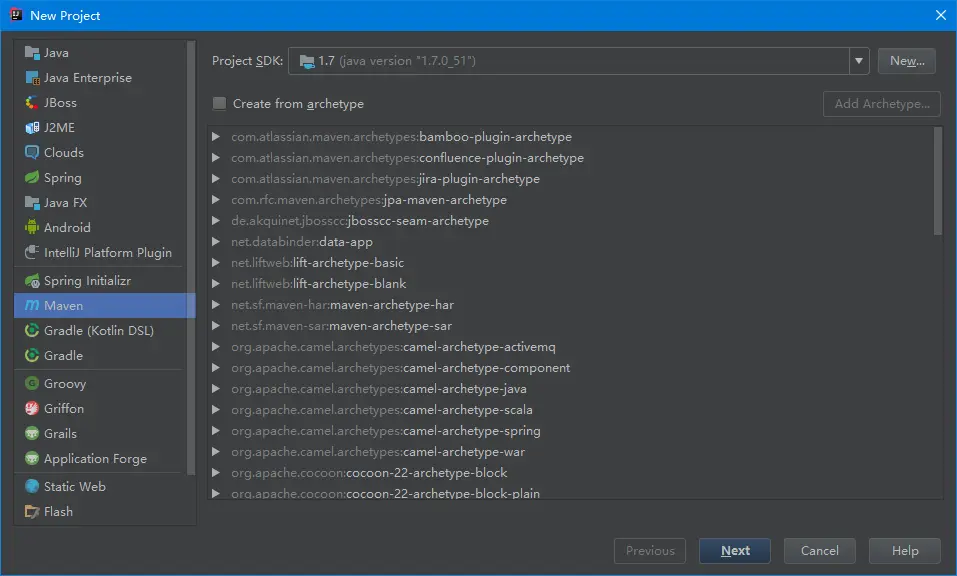Click the Groovy icon in the list
This screenshot has width=957, height=576.
click(32, 384)
